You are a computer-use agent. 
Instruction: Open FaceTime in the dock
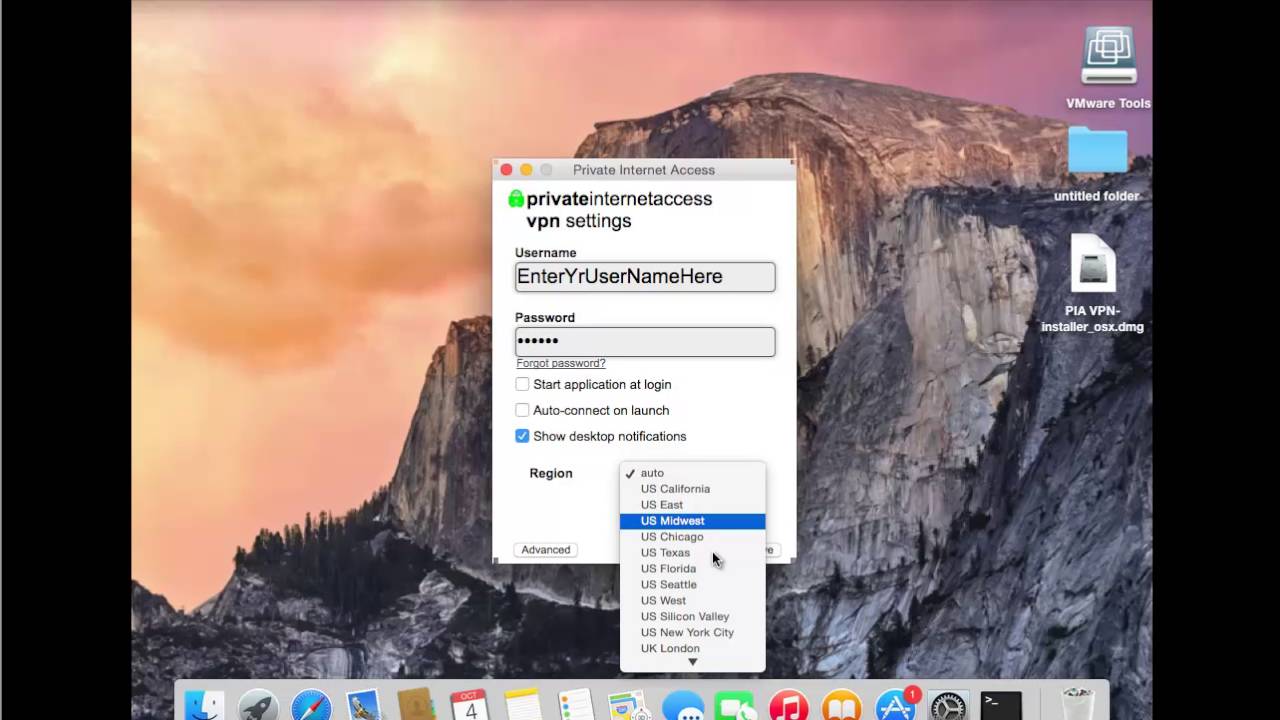736,705
